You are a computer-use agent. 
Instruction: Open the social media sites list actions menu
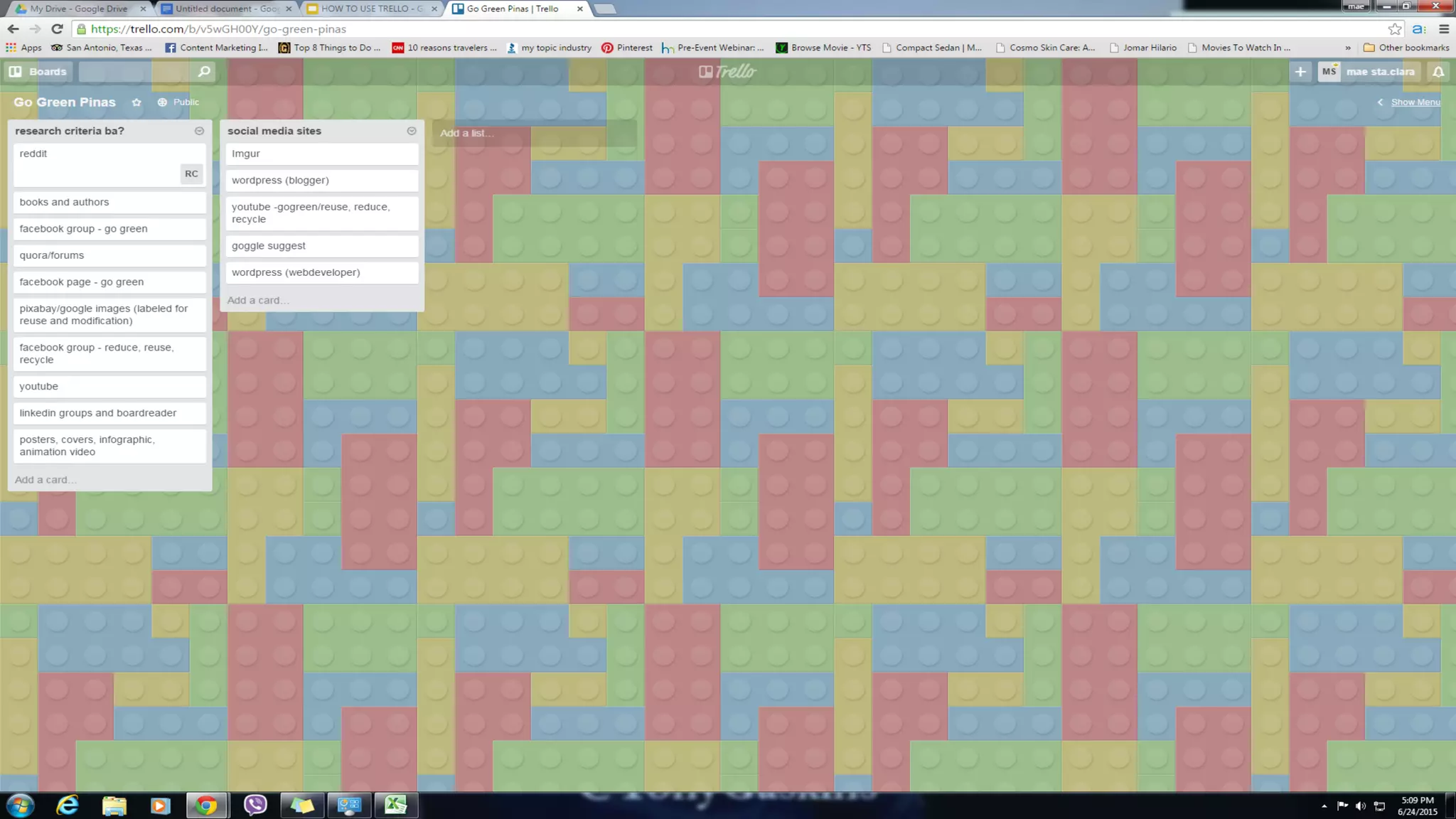411,131
